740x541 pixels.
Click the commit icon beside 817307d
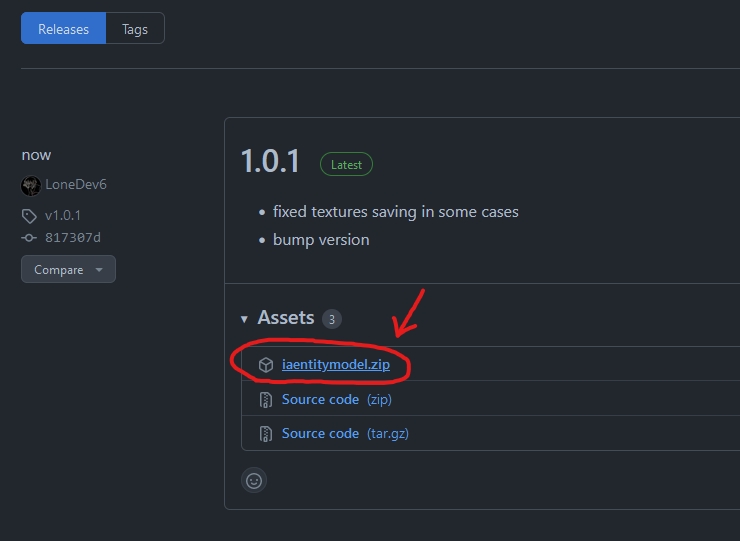30,238
